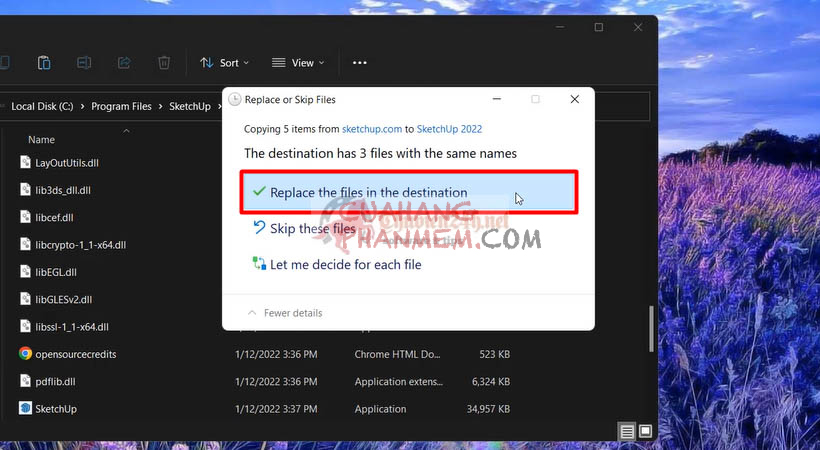Minimize the File Explorer window
This screenshot has width=820, height=450.
pos(560,27)
